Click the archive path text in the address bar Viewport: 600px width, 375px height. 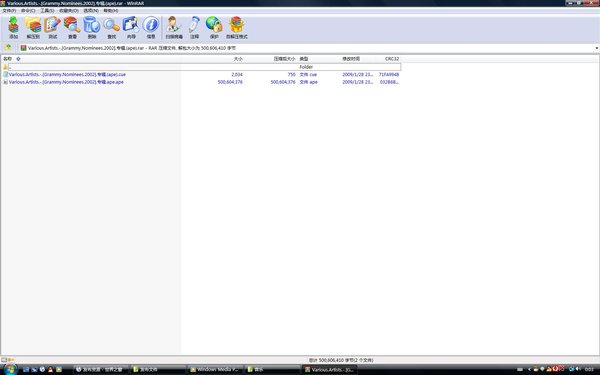point(132,48)
